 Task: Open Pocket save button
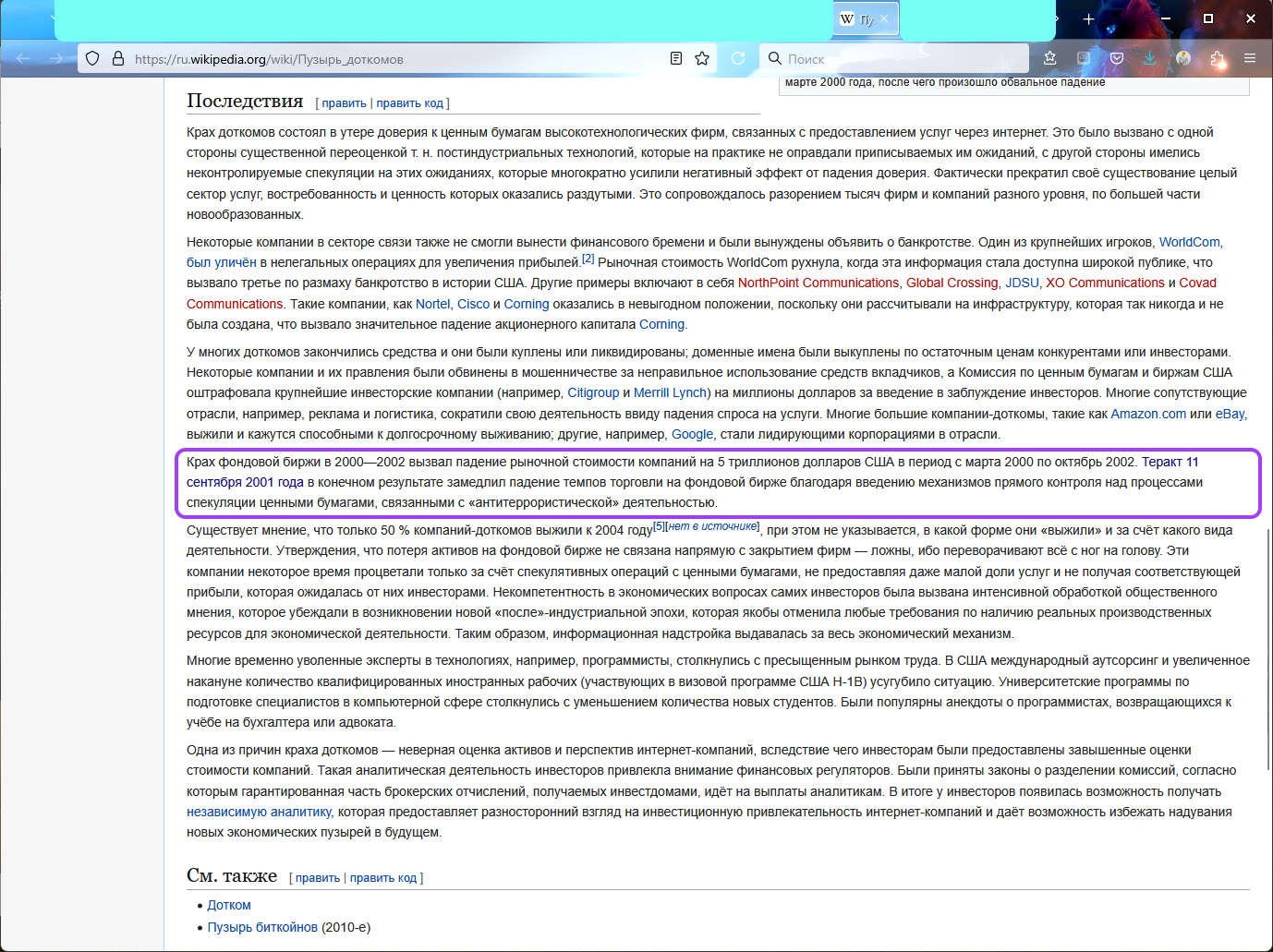pyautogui.click(x=1117, y=58)
